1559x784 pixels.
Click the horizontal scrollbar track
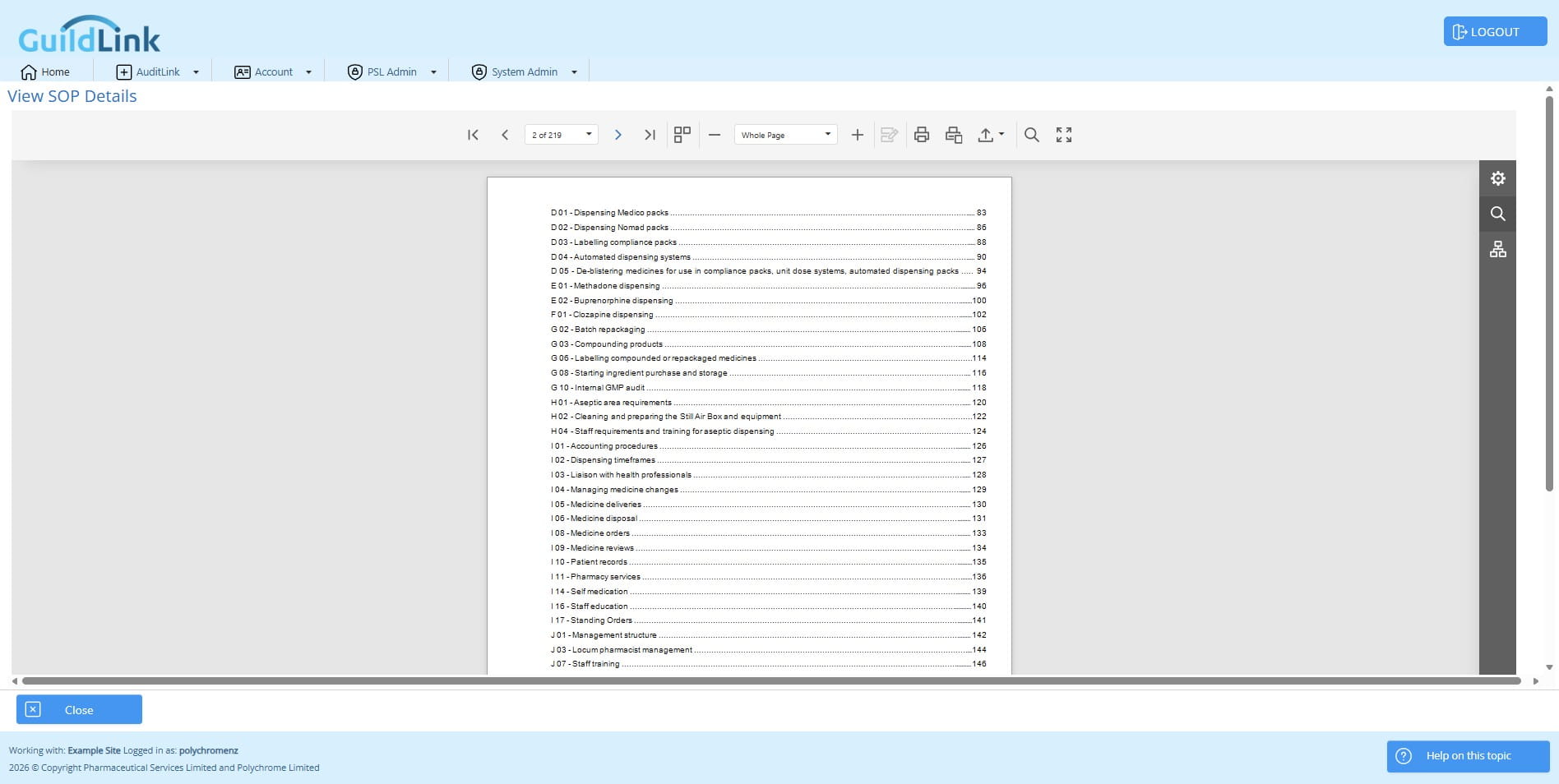click(771, 680)
